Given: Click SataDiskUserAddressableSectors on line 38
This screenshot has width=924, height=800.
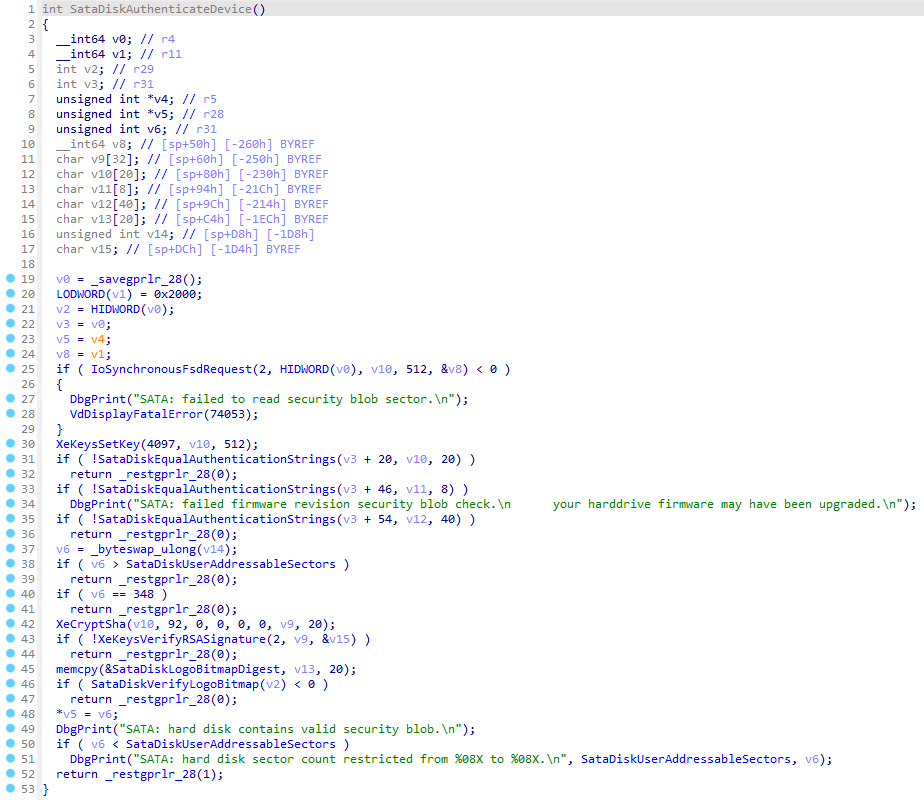Looking at the screenshot, I should (230, 564).
